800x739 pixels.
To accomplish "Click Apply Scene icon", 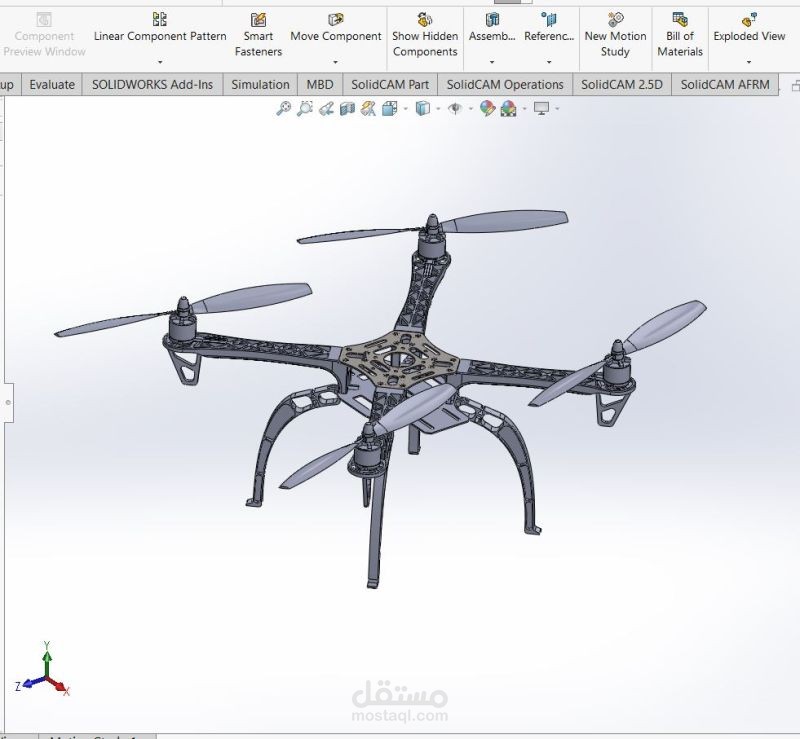I will (509, 108).
